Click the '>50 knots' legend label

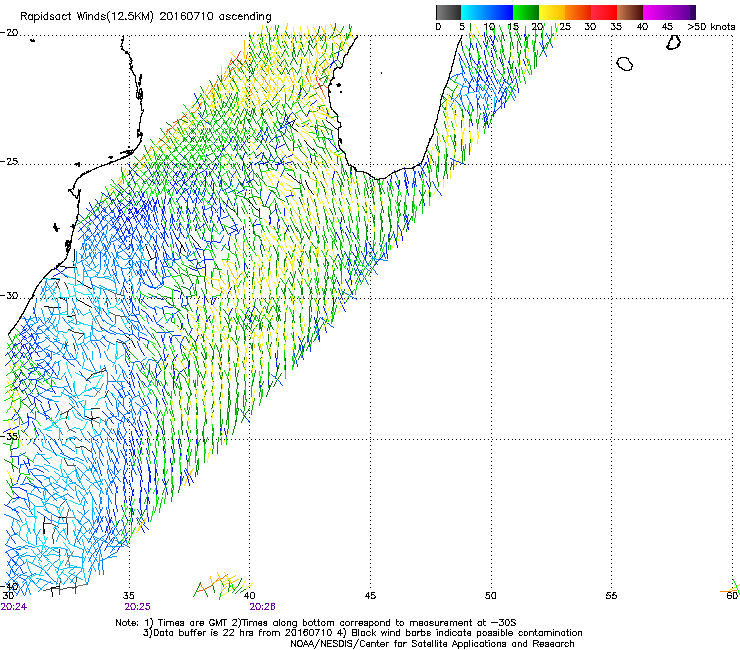pos(711,27)
